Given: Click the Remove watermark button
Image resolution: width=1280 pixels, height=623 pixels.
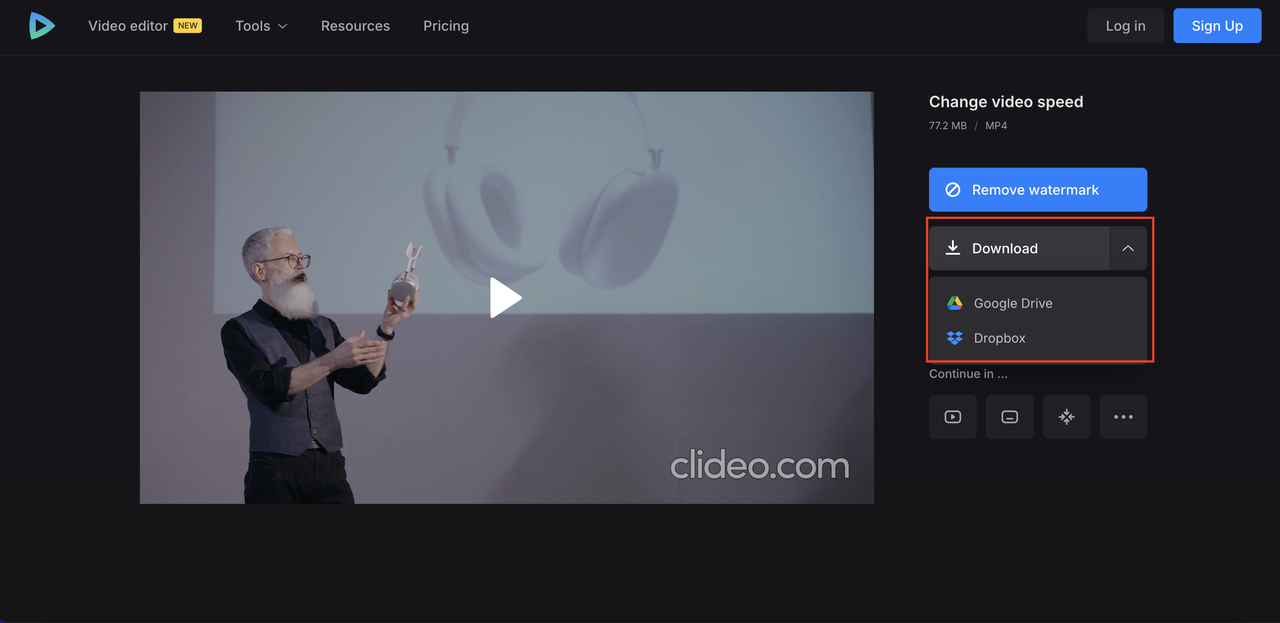Looking at the screenshot, I should click(x=1037, y=190).
